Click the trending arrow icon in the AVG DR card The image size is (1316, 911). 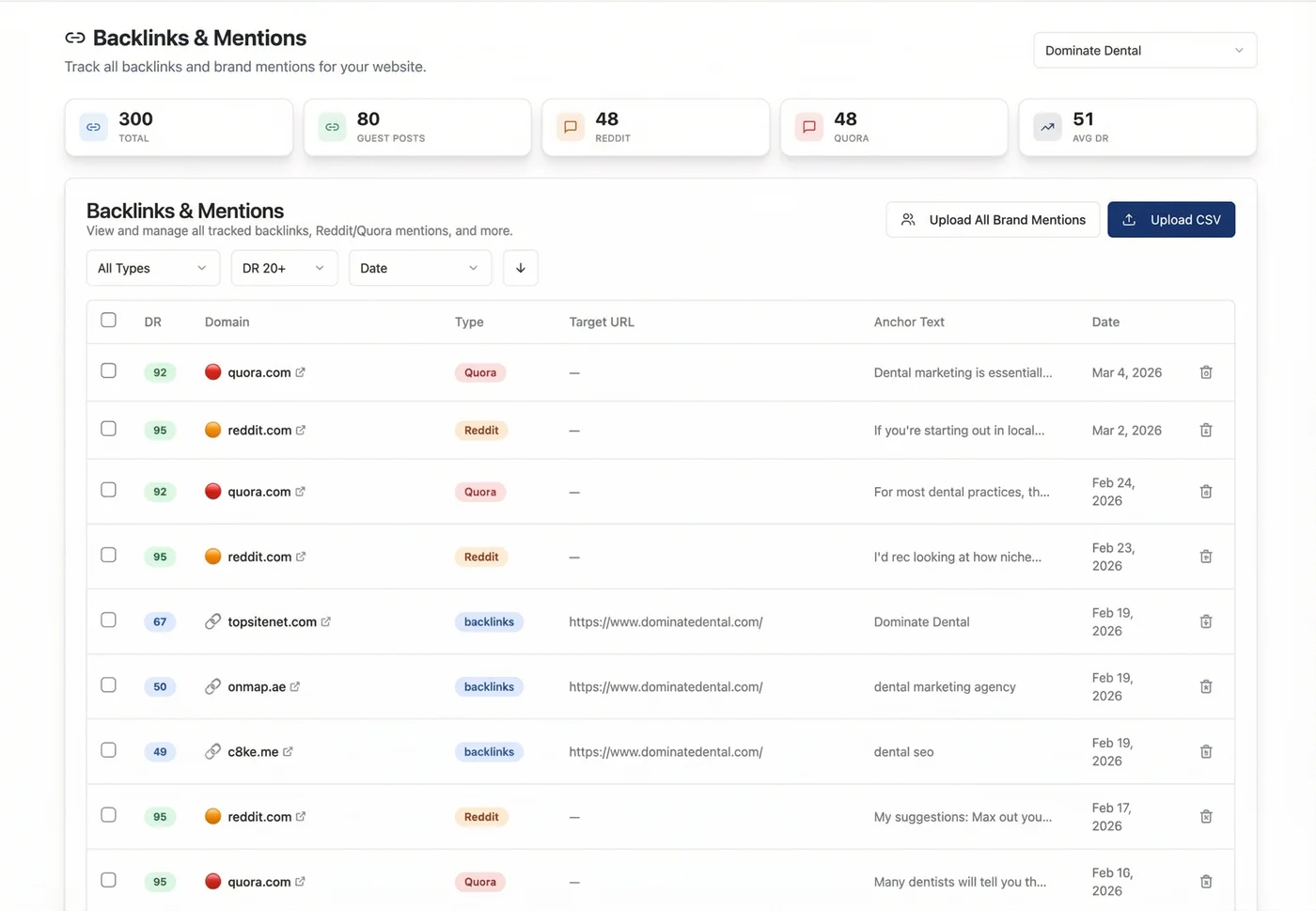[x=1046, y=126]
